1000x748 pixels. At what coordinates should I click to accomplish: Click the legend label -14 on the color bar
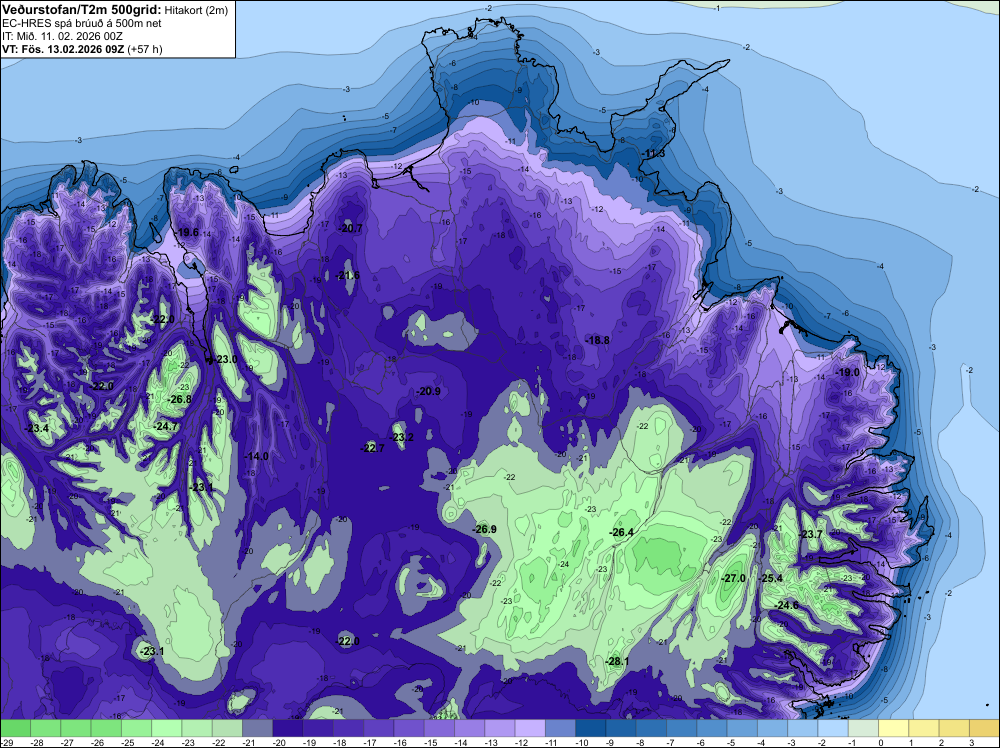[462, 742]
